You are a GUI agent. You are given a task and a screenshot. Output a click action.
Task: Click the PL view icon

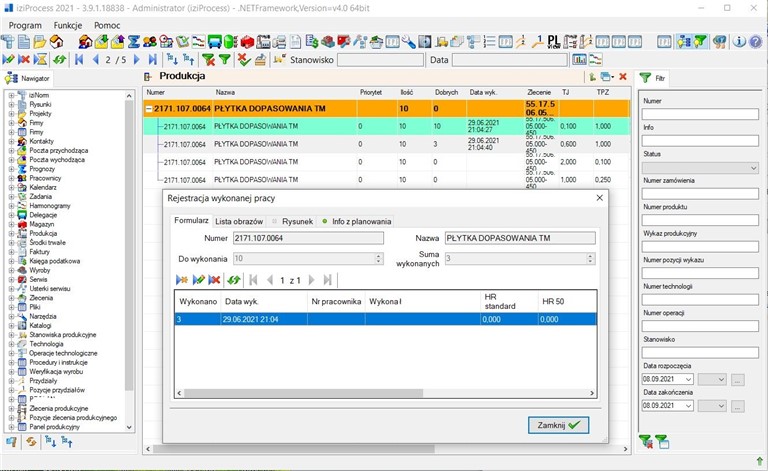tap(553, 42)
